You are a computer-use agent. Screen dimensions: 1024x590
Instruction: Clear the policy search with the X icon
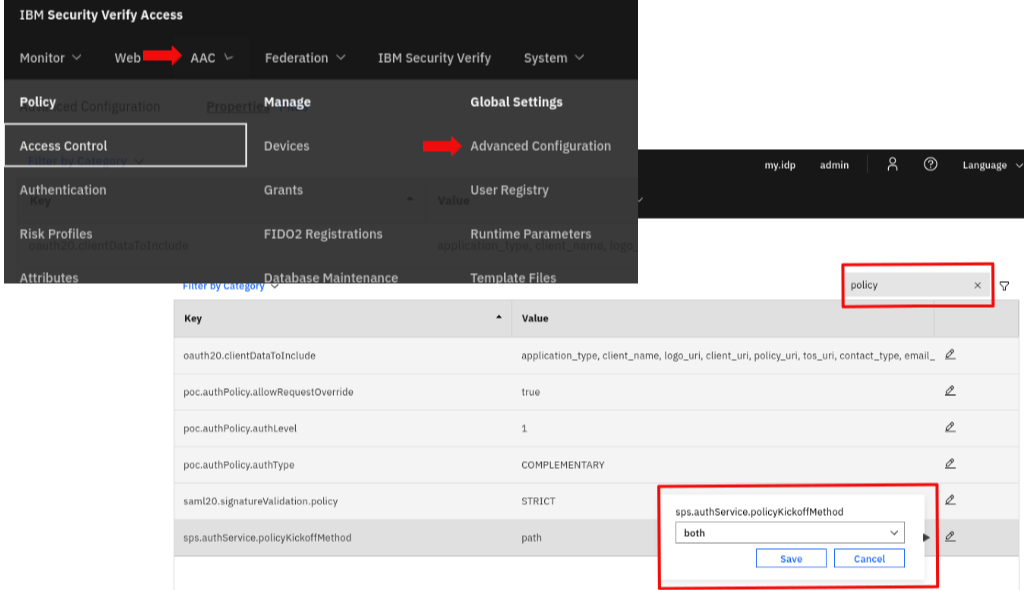977,285
